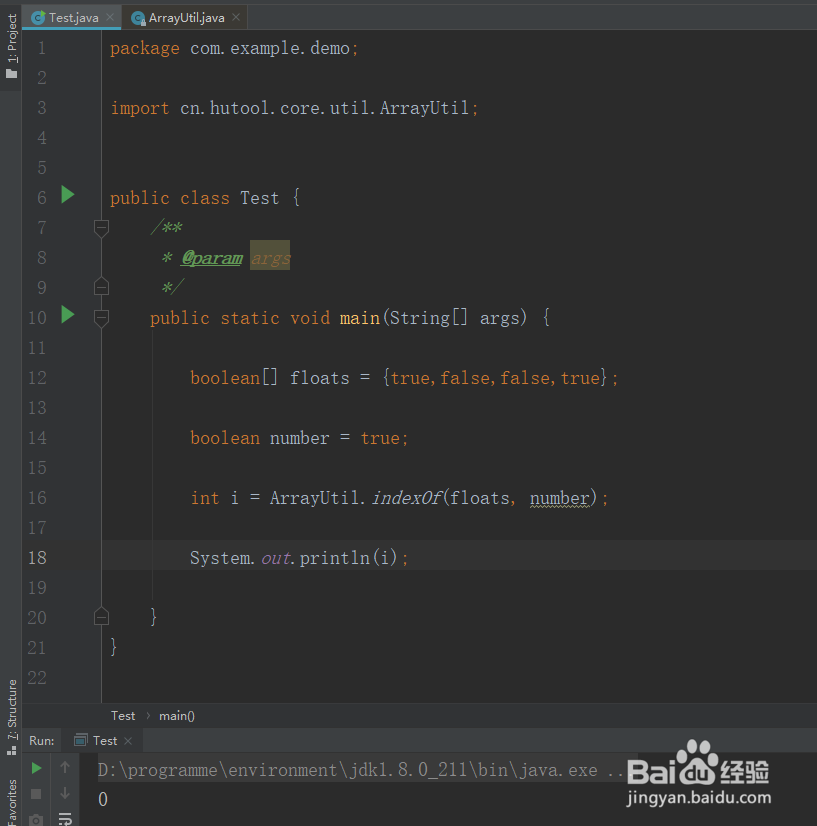Click Test in the breadcrumb bar

123,716
